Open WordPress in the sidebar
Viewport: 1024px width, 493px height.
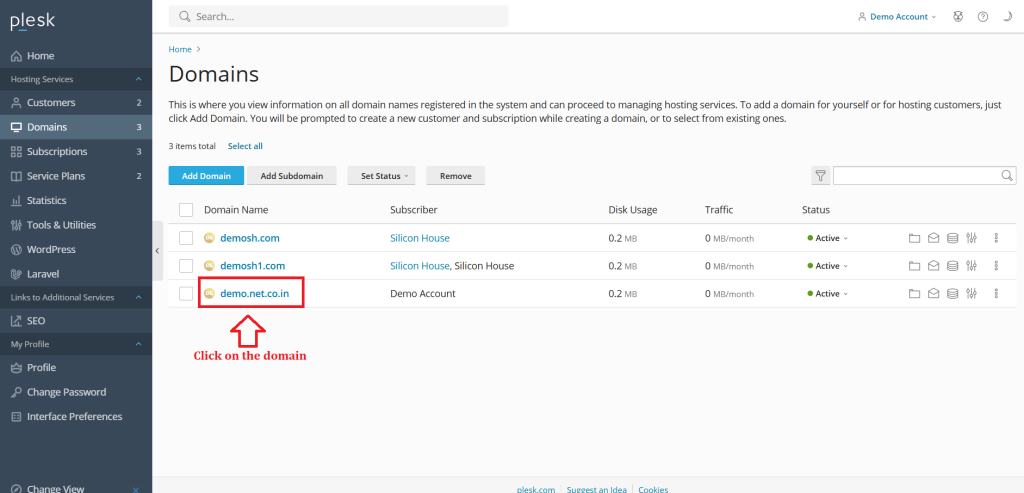point(76,249)
